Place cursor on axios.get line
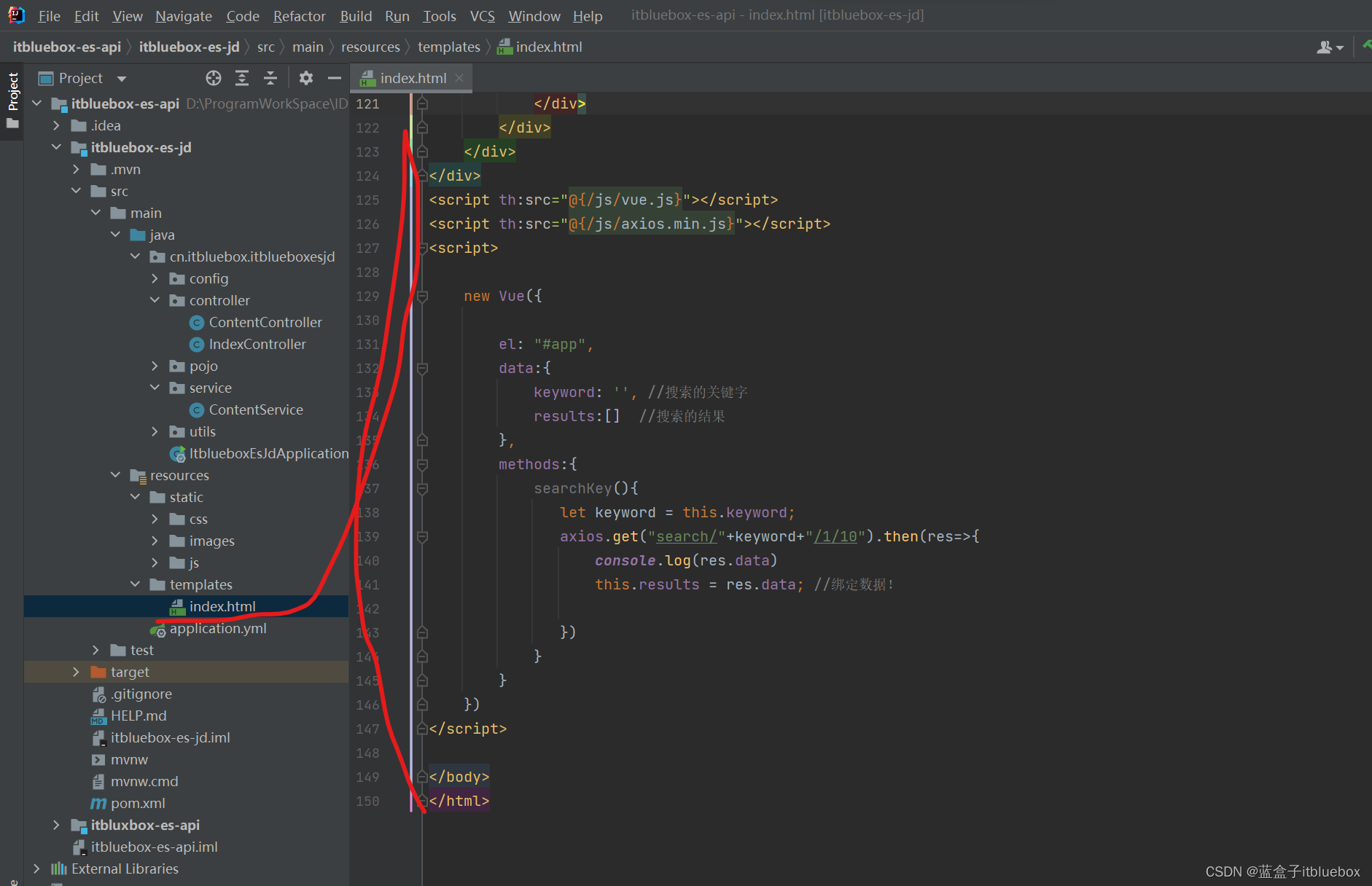This screenshot has height=886, width=1372. pyautogui.click(x=769, y=536)
